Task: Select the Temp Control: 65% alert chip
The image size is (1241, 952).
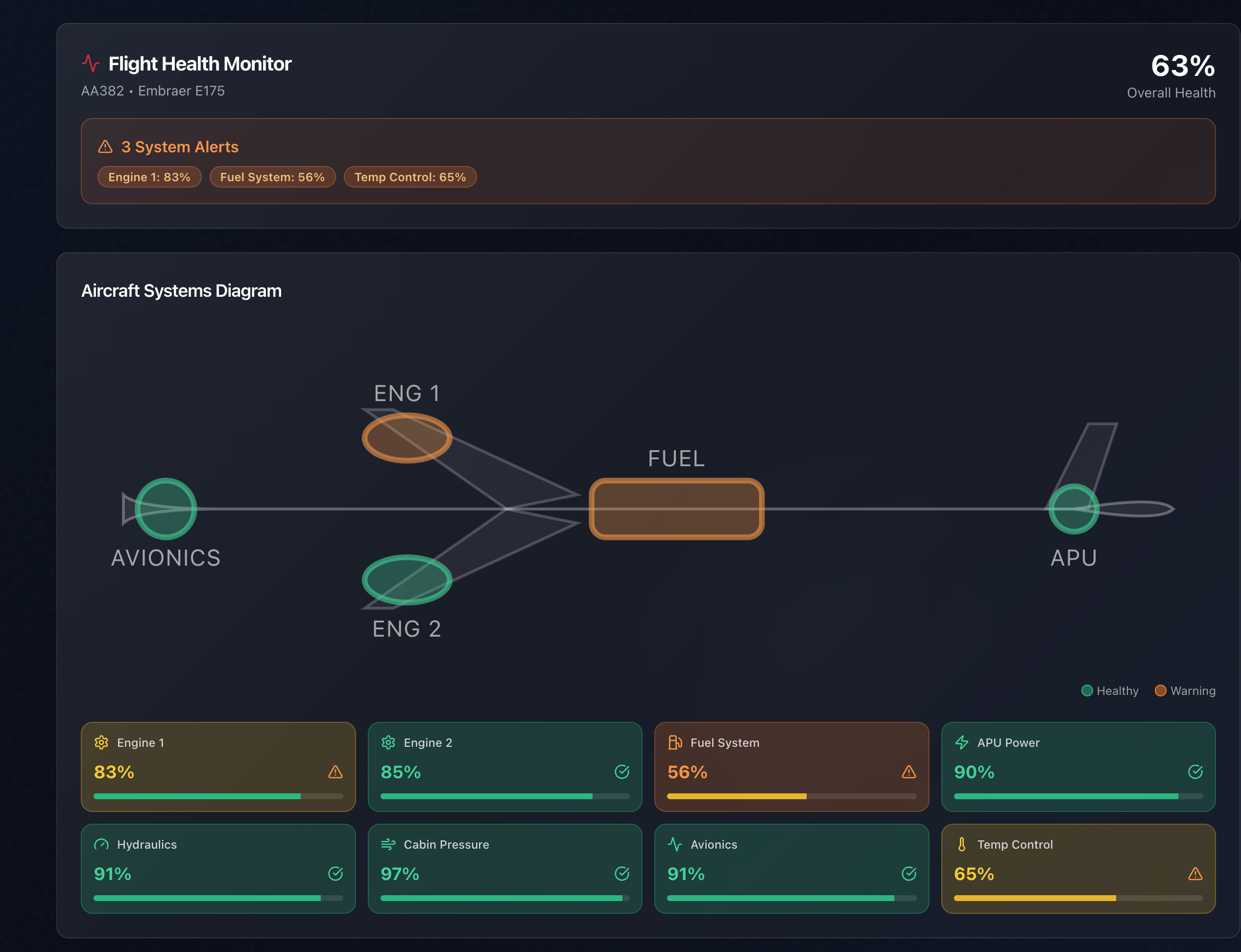Action: click(x=410, y=177)
